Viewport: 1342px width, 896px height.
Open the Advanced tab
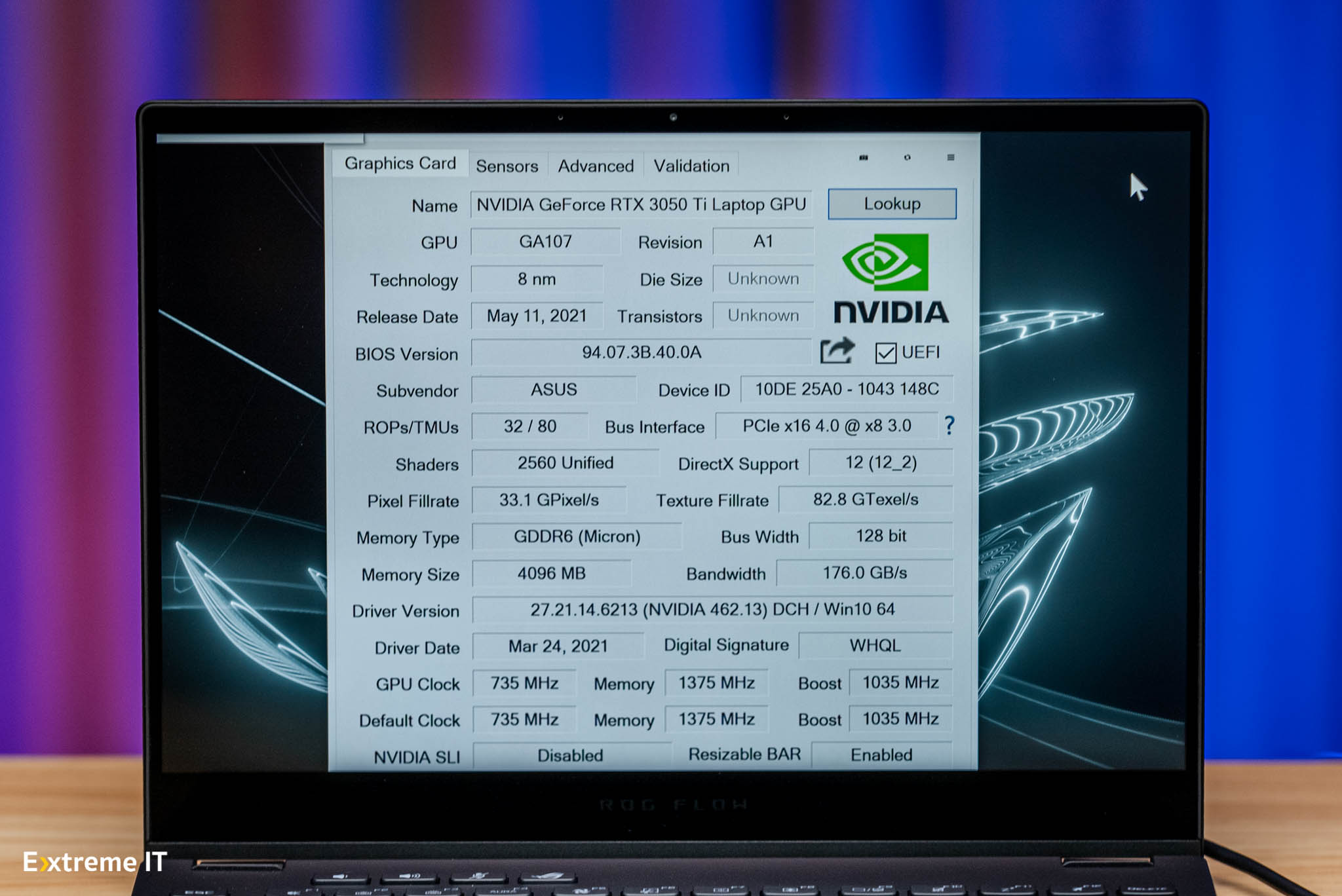[596, 166]
